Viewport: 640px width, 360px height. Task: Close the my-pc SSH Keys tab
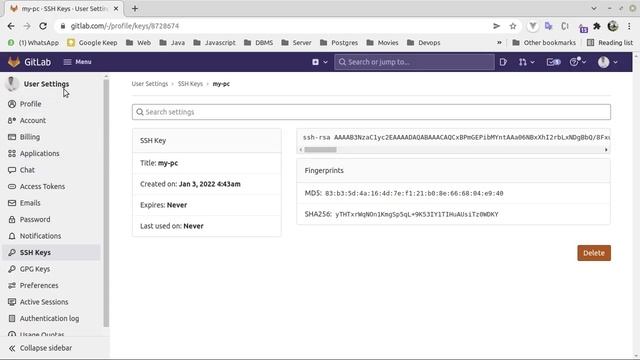116,9
